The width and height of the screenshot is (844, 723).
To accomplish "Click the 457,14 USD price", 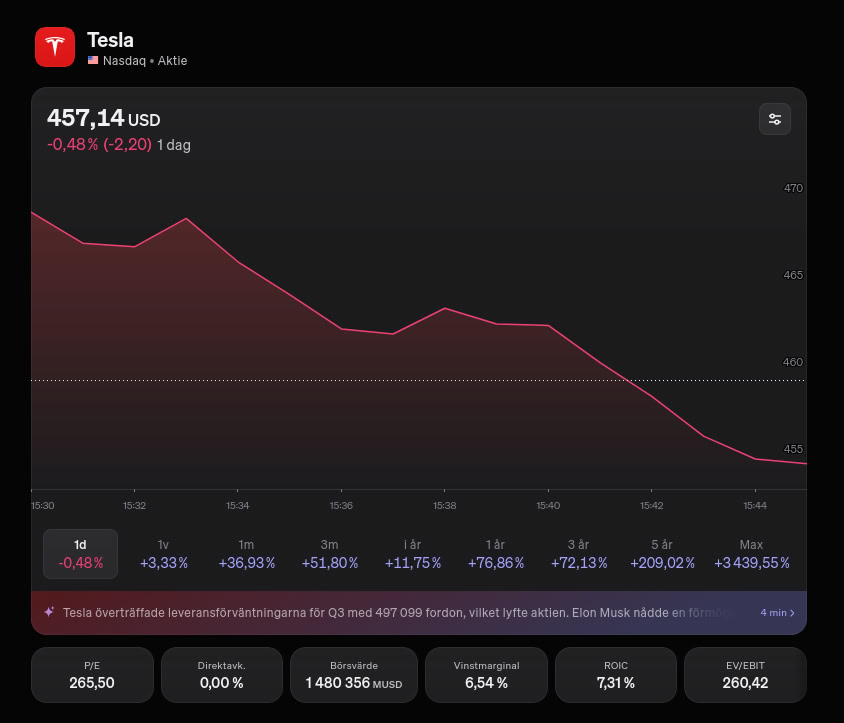I will click(x=104, y=118).
